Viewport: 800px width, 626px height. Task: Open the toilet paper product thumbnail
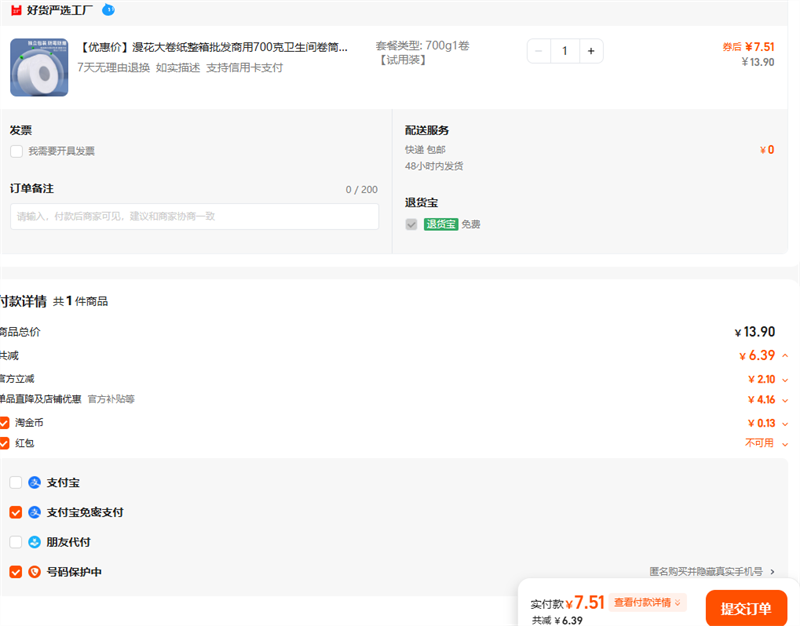[39, 67]
